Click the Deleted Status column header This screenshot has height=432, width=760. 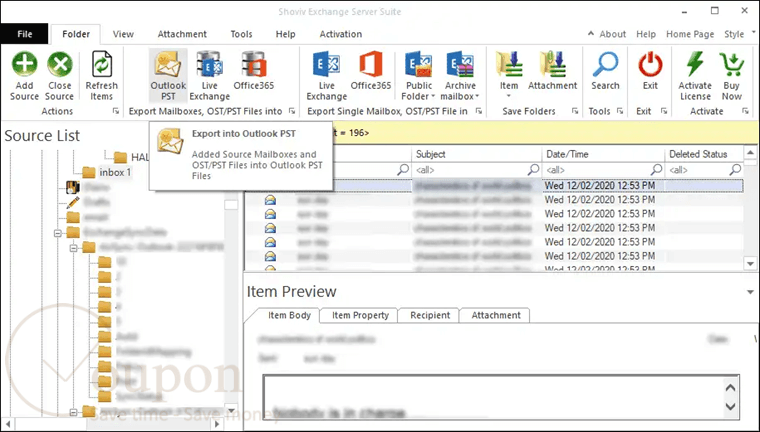click(704, 154)
